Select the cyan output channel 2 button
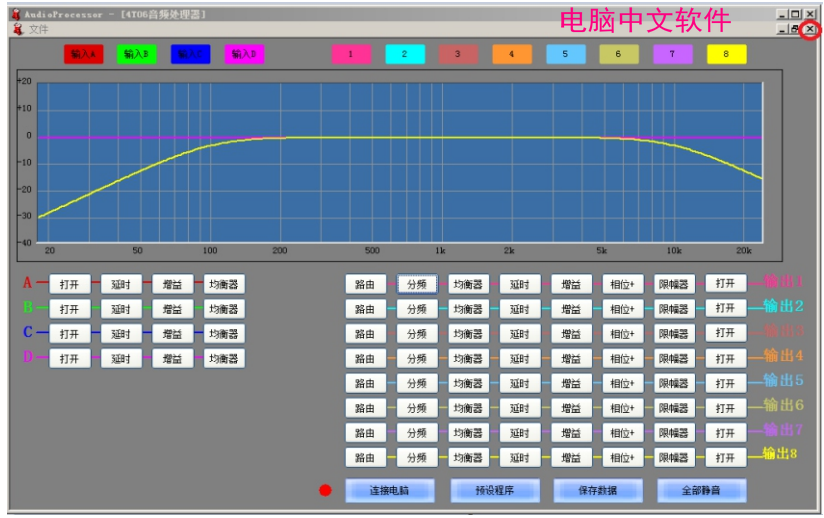Screen dimensions: 824x518 tap(405, 54)
